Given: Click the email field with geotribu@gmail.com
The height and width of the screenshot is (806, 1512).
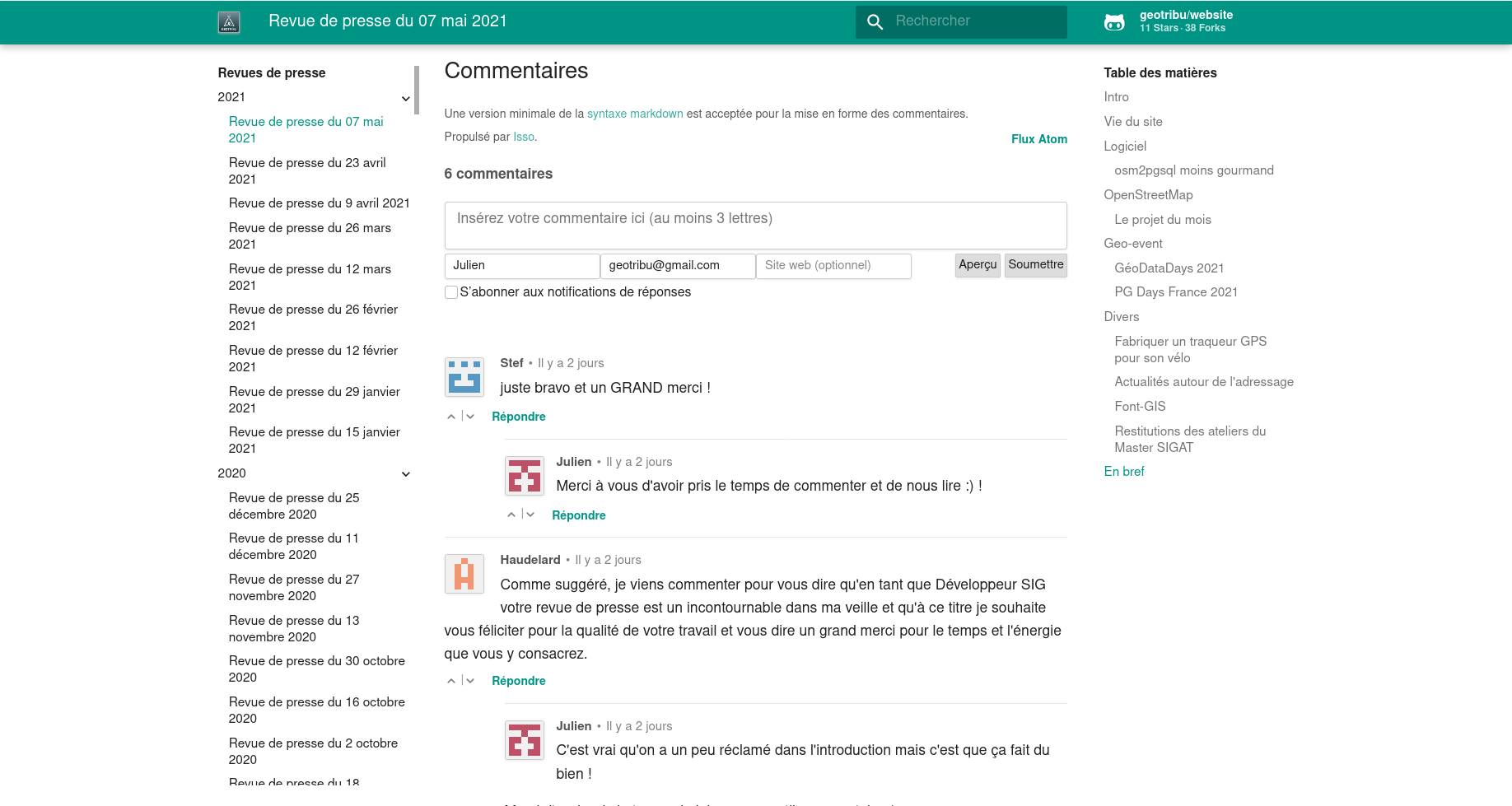Looking at the screenshot, I should click(x=678, y=266).
